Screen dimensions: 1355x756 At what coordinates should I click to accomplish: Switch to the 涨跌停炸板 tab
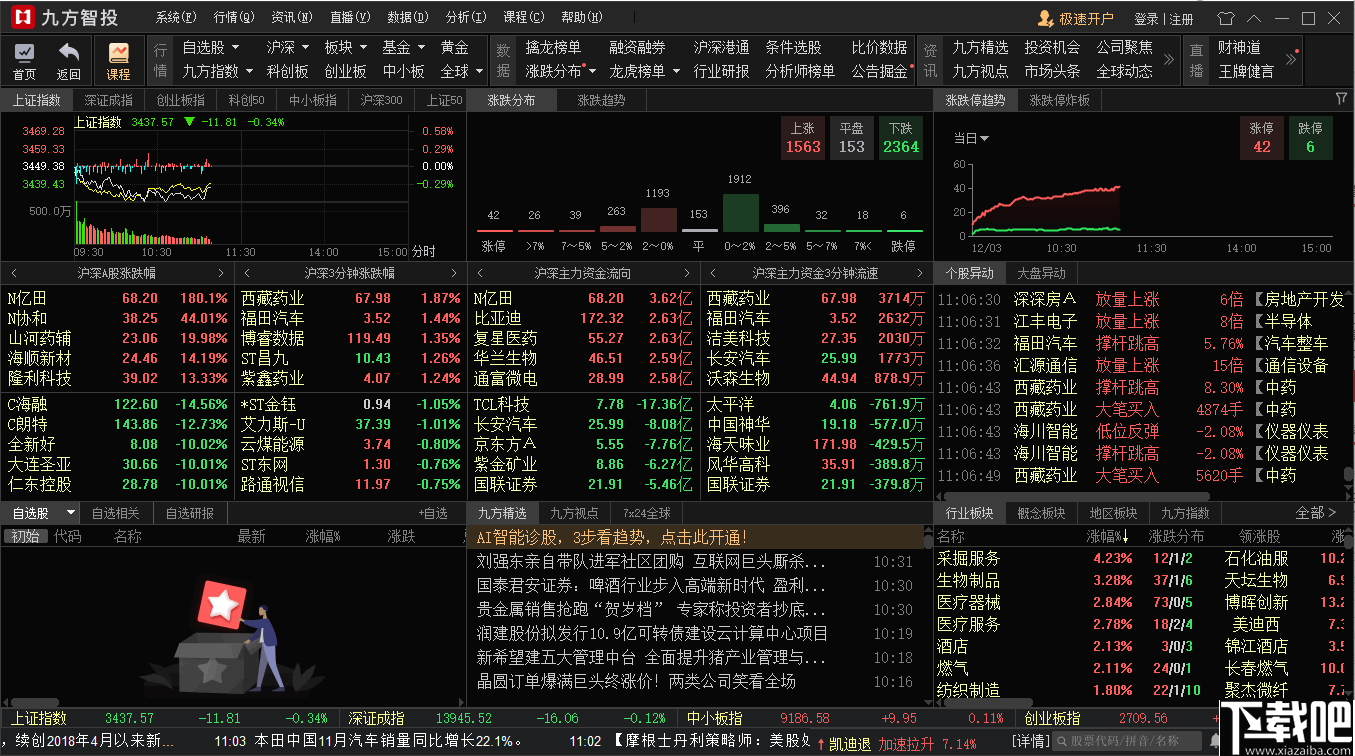1059,100
